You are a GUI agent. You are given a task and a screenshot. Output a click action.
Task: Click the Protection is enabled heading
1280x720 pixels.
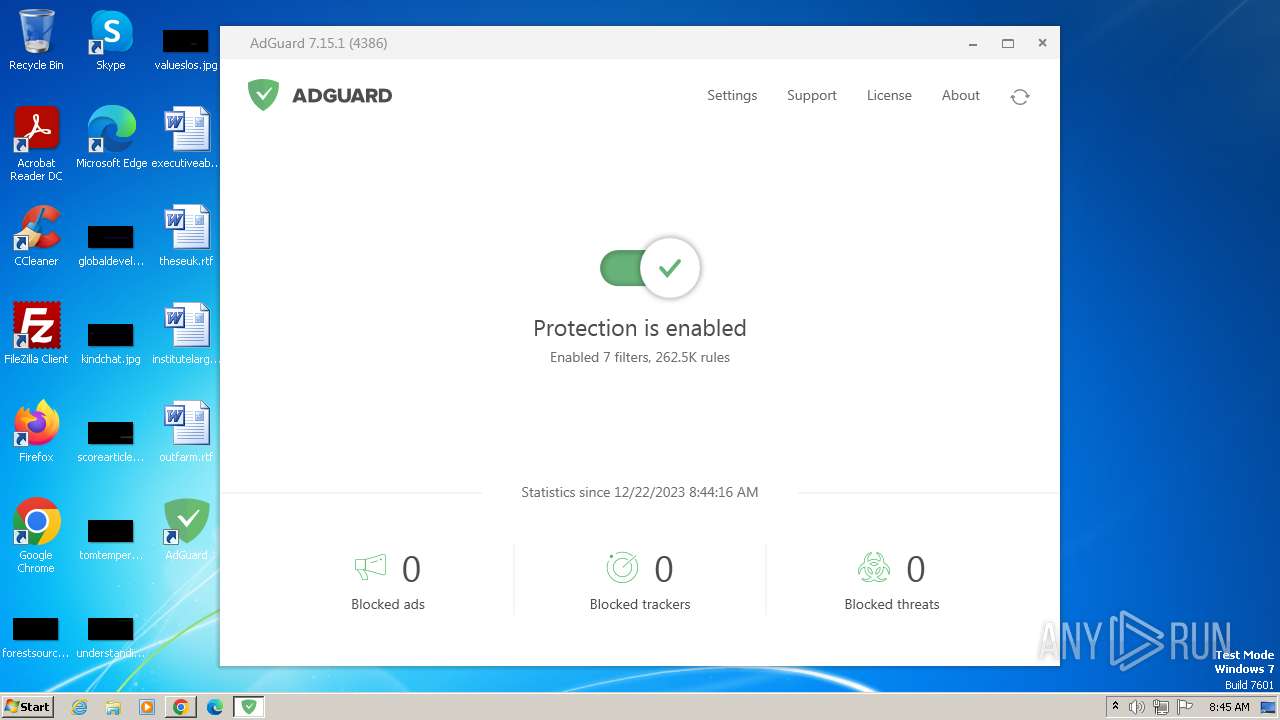640,328
